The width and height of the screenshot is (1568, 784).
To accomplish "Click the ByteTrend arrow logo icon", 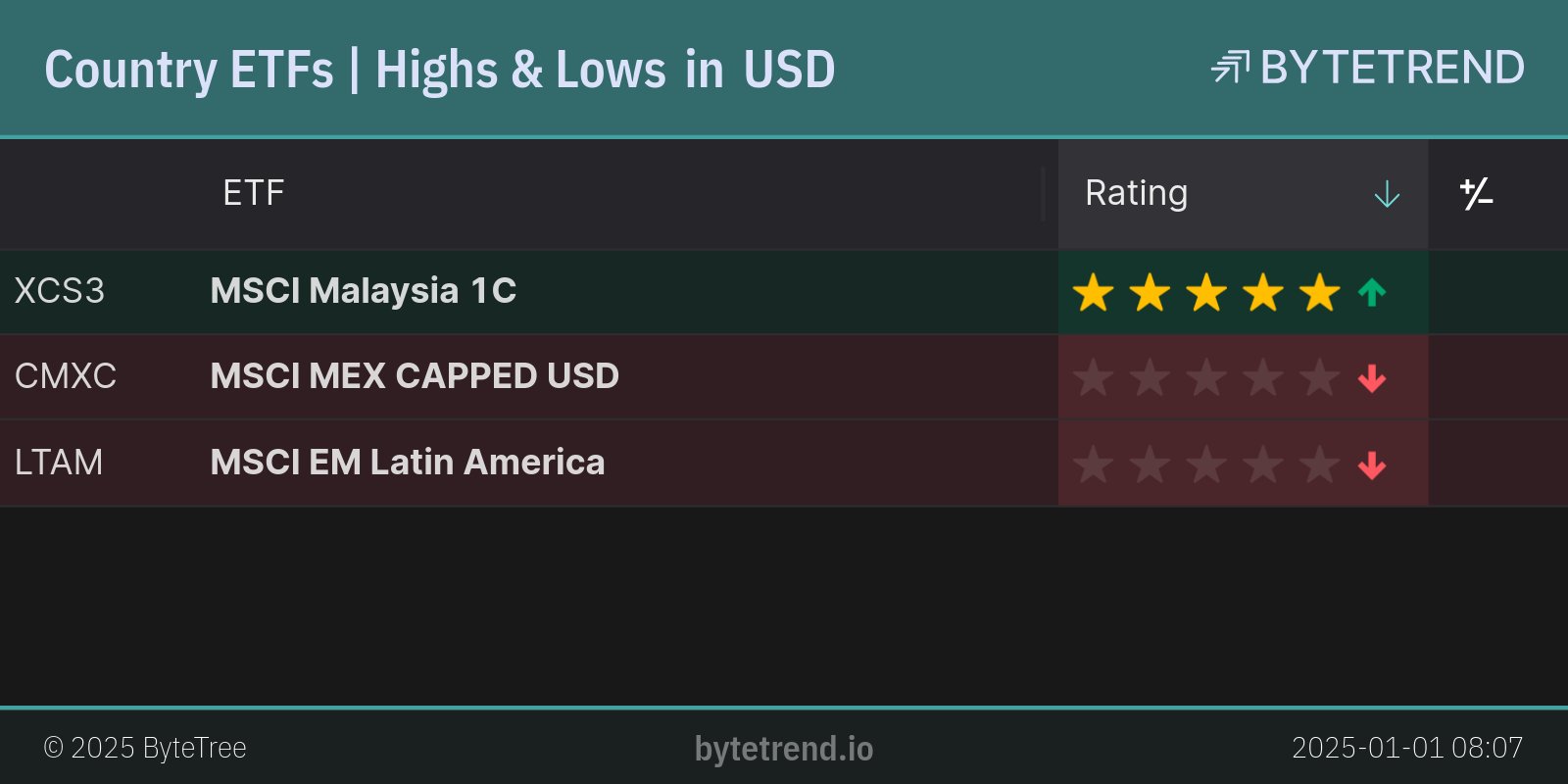I will point(1230,68).
